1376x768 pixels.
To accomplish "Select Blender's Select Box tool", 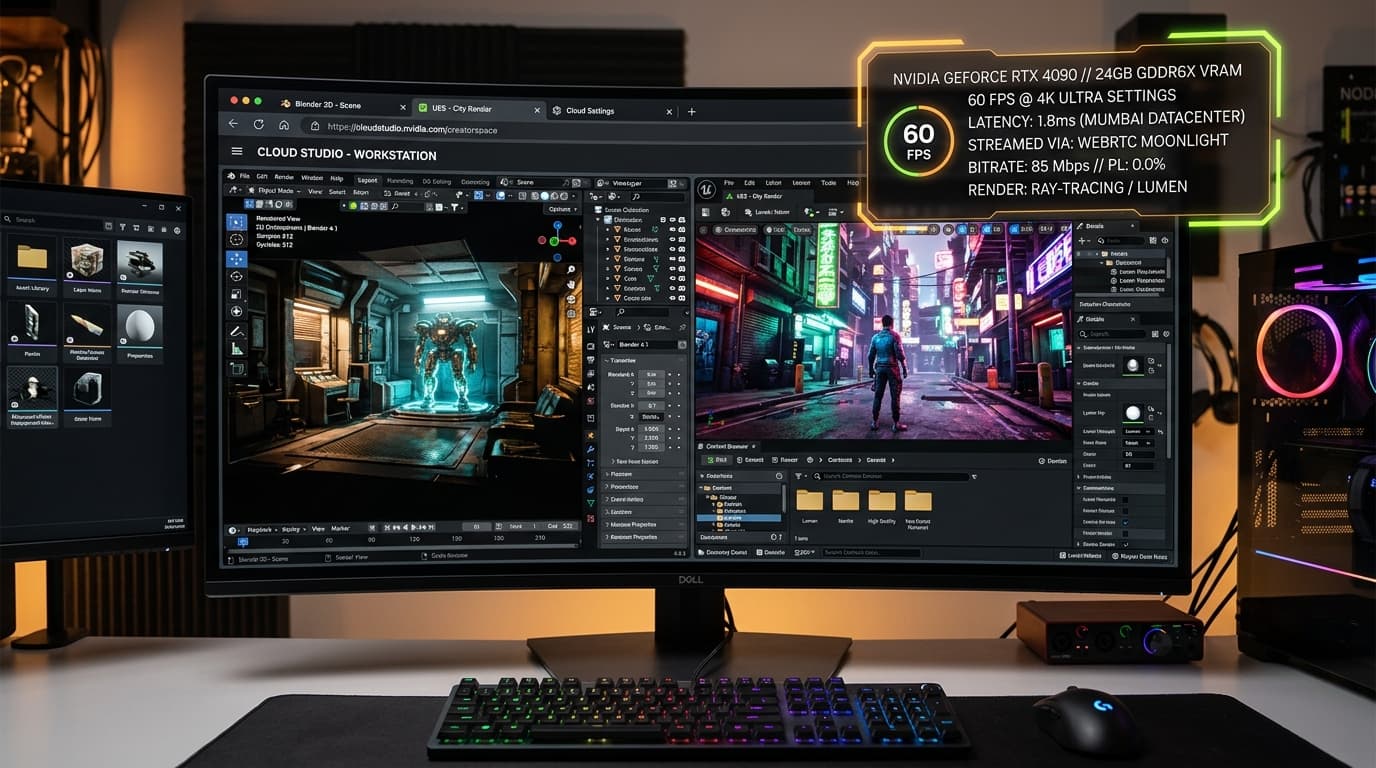I will pyautogui.click(x=236, y=222).
